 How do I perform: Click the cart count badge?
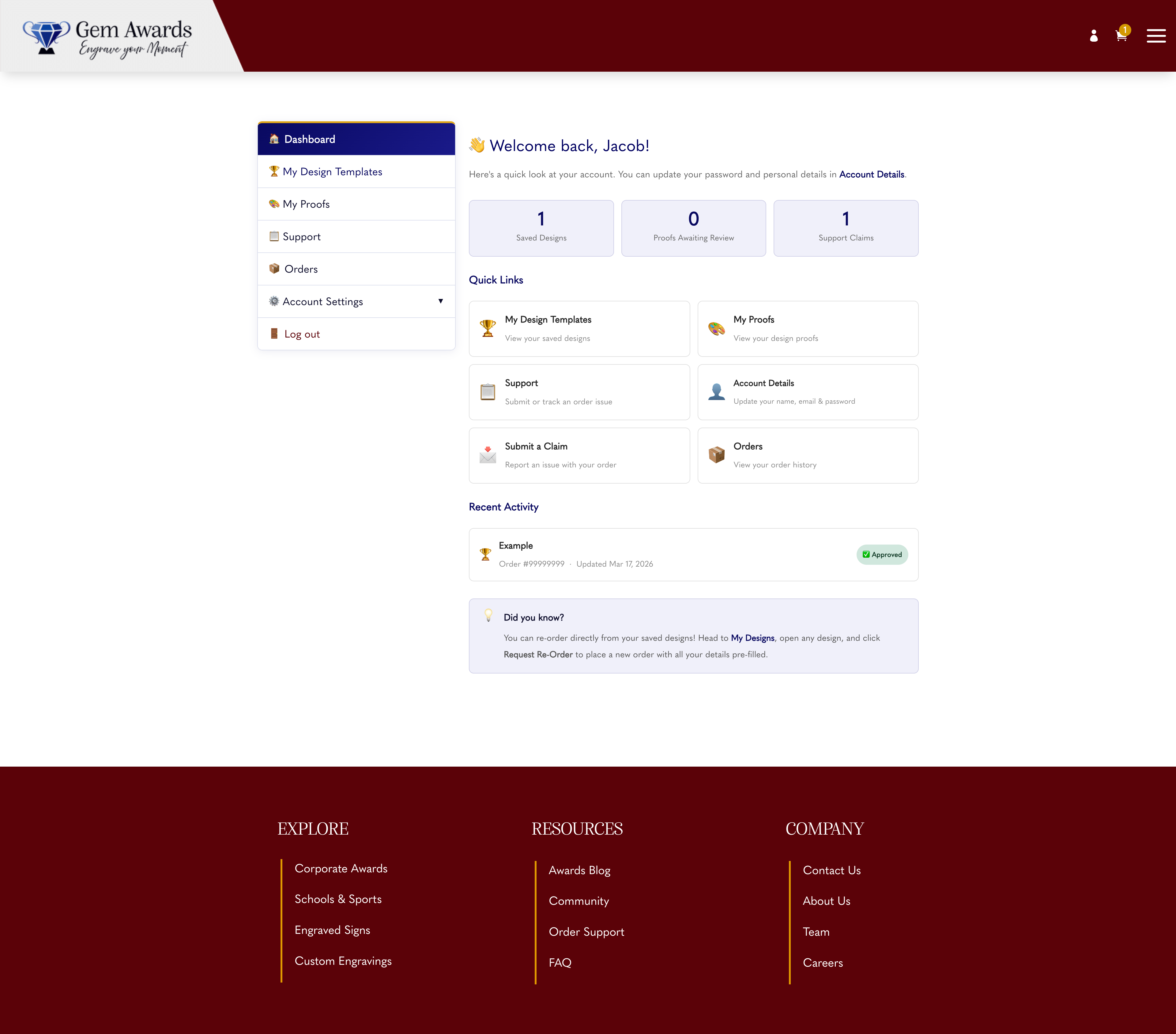pyautogui.click(x=1125, y=30)
